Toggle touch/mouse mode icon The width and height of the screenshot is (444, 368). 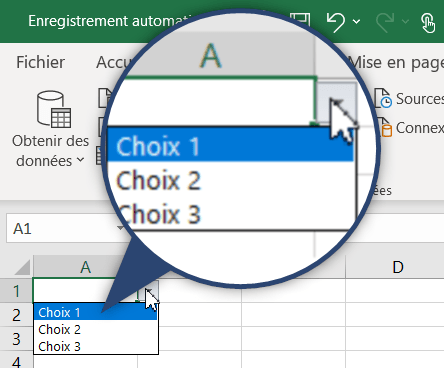click(428, 22)
